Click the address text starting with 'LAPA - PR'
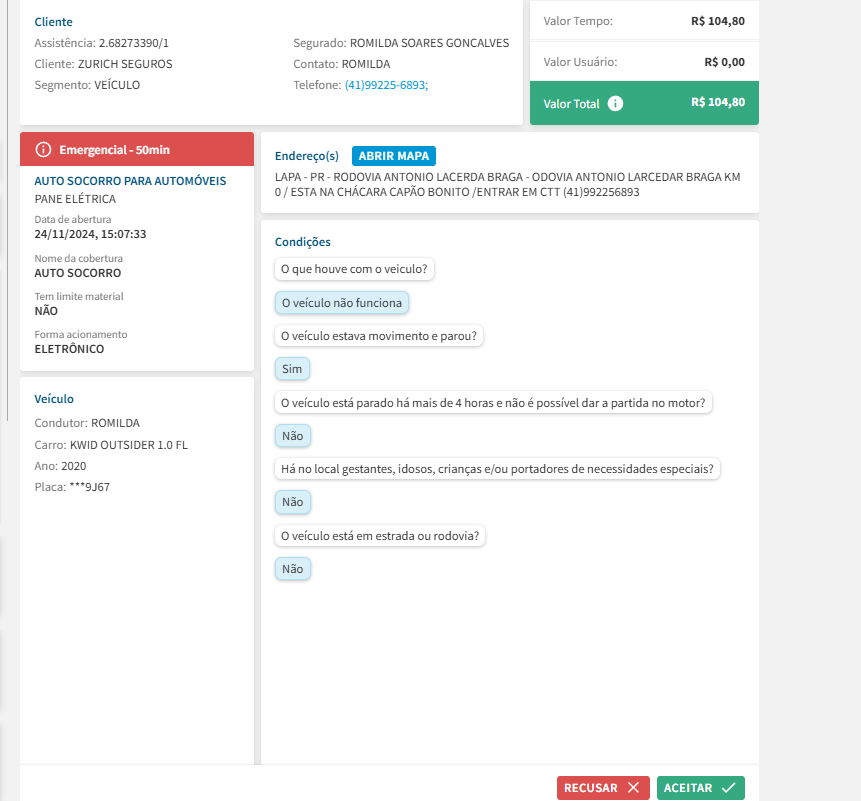The height and width of the screenshot is (801, 861). 507,184
